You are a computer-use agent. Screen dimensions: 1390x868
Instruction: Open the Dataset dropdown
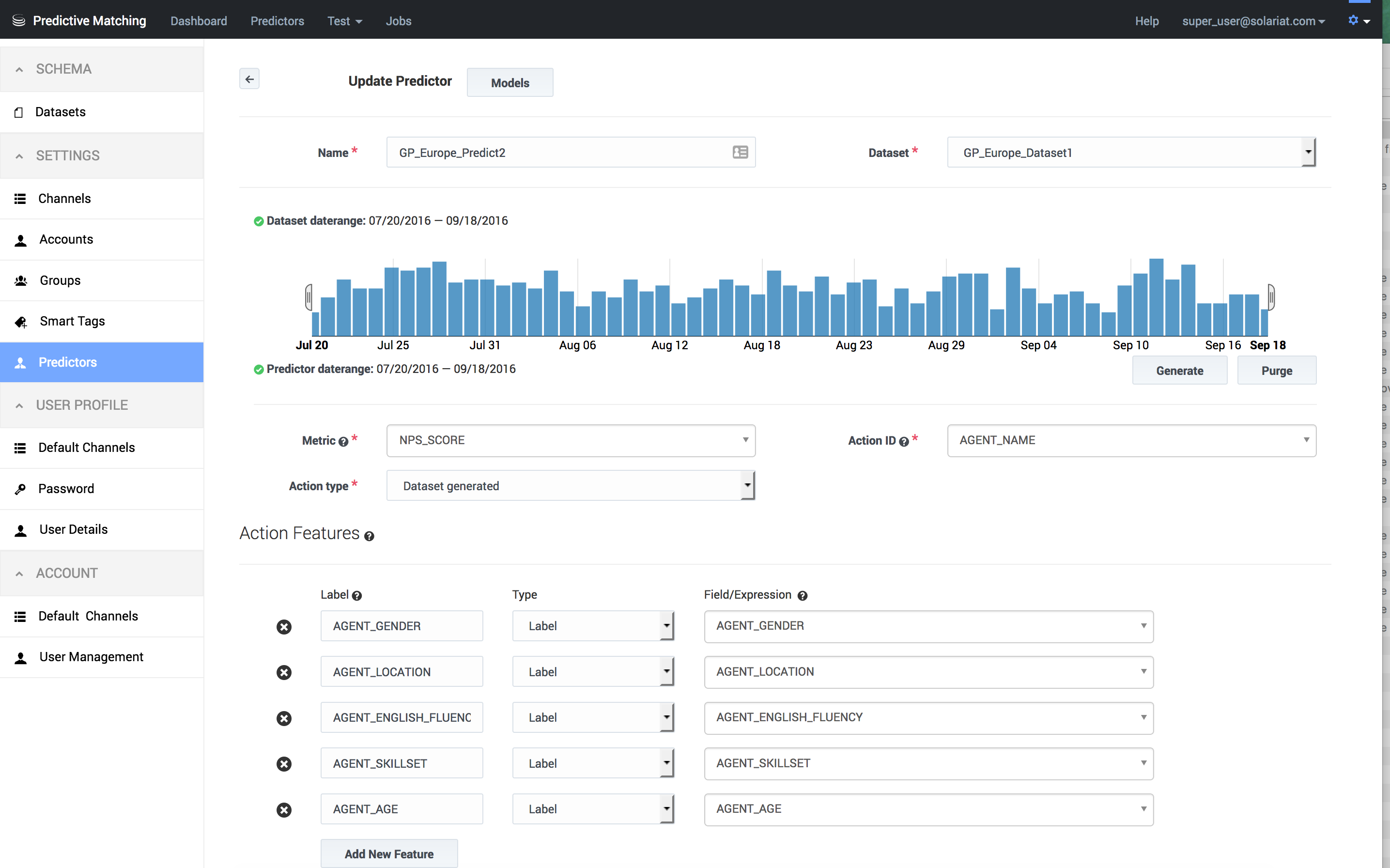point(1130,152)
